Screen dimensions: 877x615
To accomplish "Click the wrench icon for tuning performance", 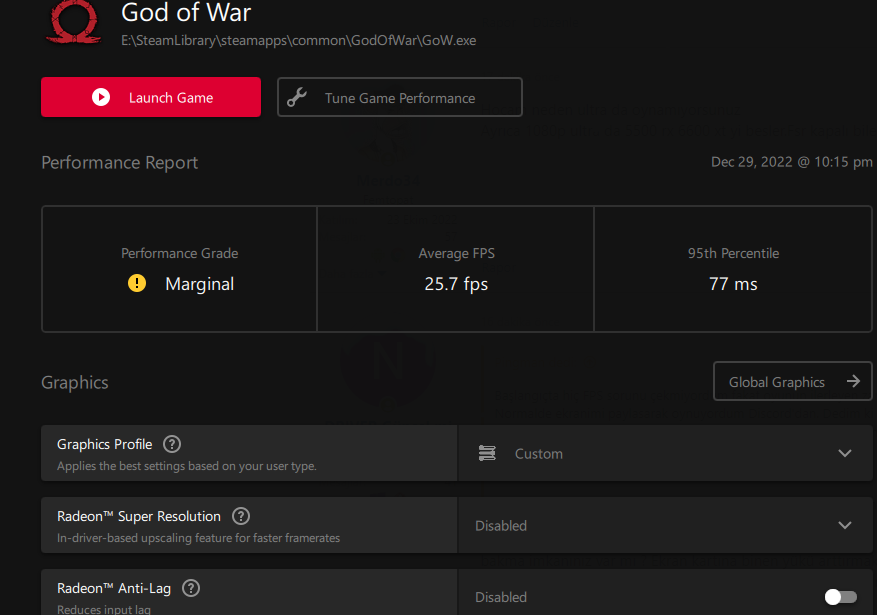I will point(297,97).
